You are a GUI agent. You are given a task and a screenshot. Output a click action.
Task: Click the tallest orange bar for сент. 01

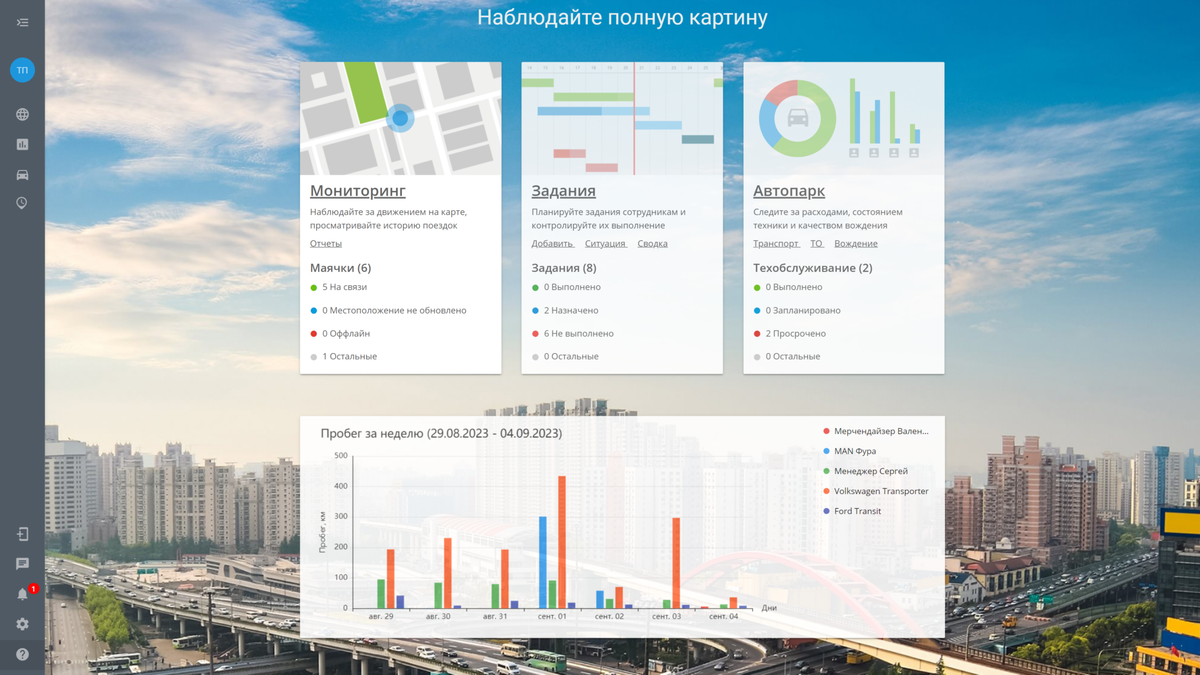coord(562,542)
